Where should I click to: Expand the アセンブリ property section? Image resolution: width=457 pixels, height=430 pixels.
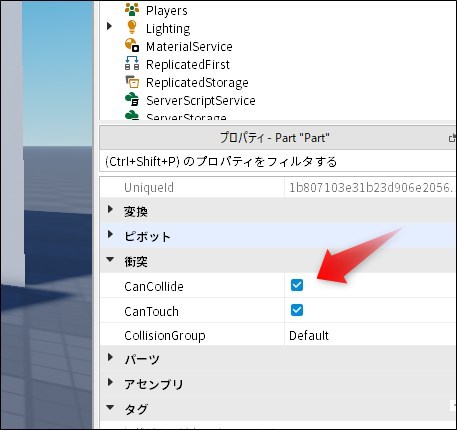pos(110,382)
